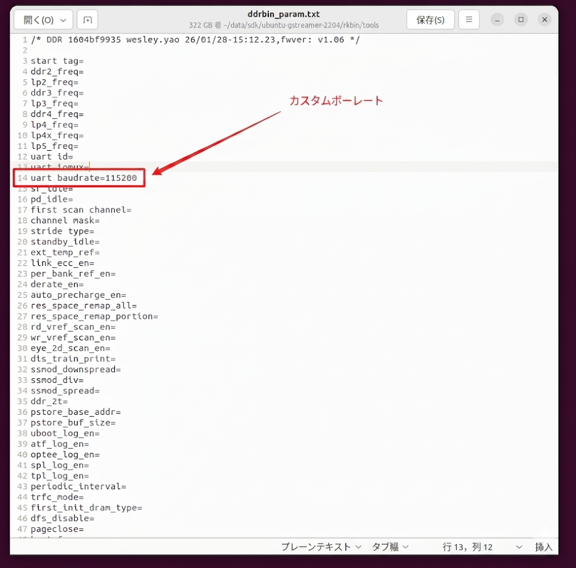The height and width of the screenshot is (568, 576).
Task: Click the uboot_log_en= line
Action: (65, 434)
